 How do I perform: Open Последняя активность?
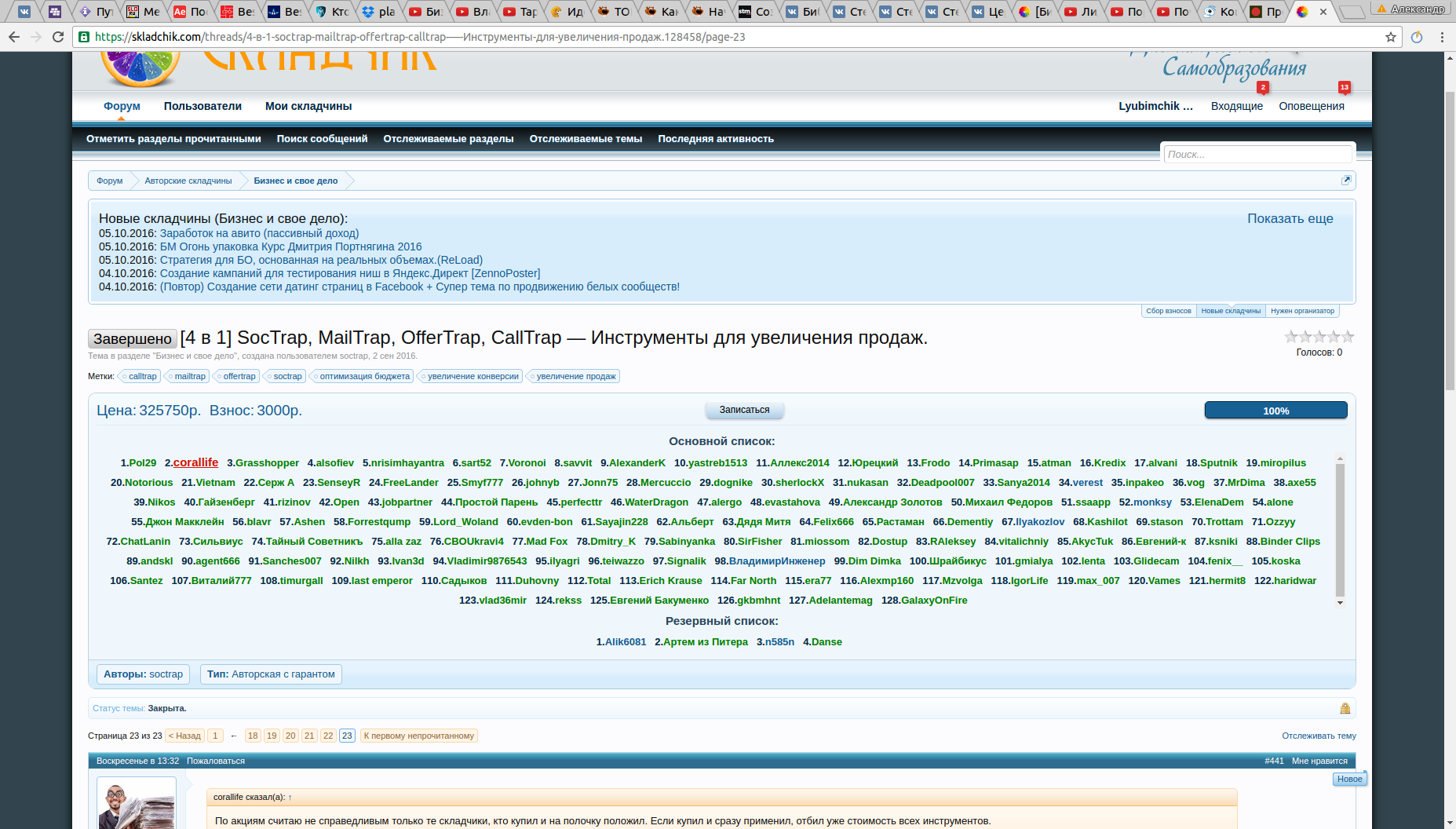(x=716, y=139)
